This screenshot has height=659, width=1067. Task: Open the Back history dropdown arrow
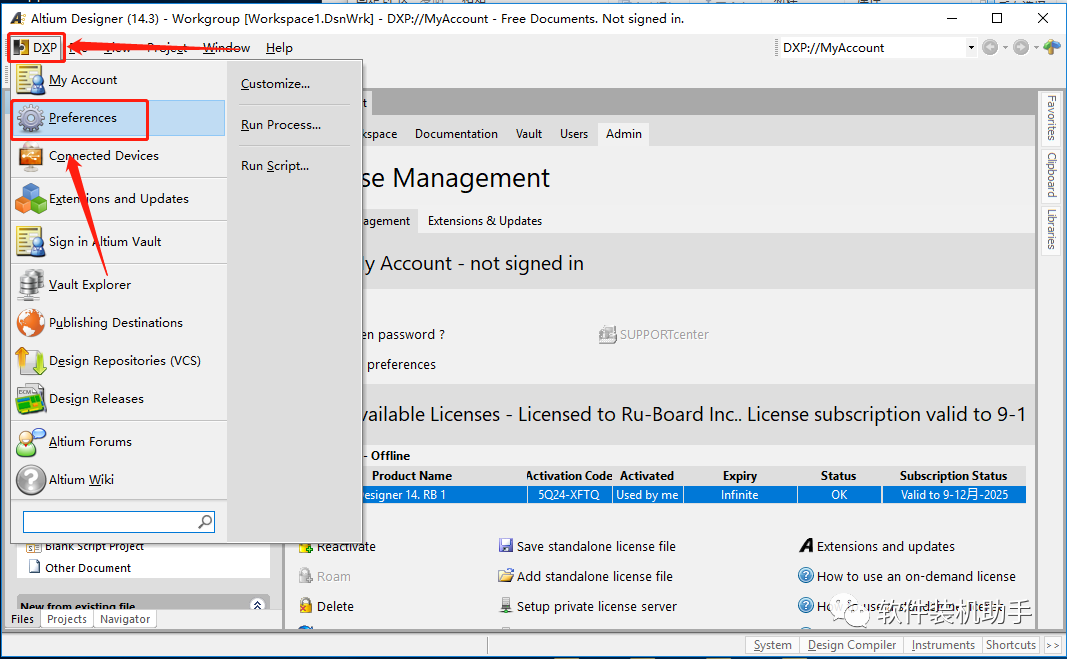1005,48
